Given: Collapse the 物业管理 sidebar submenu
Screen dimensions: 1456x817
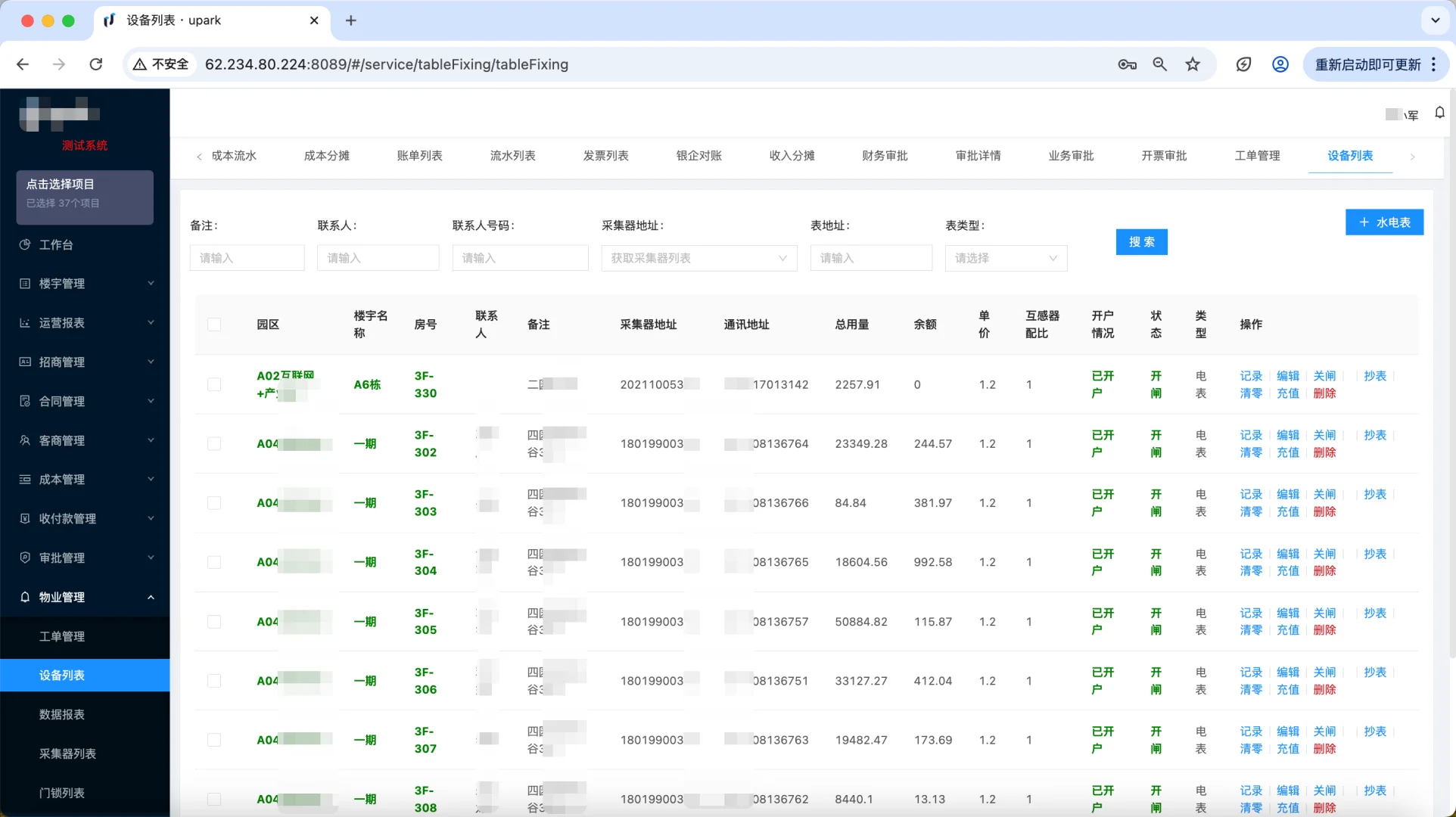Looking at the screenshot, I should (x=151, y=597).
